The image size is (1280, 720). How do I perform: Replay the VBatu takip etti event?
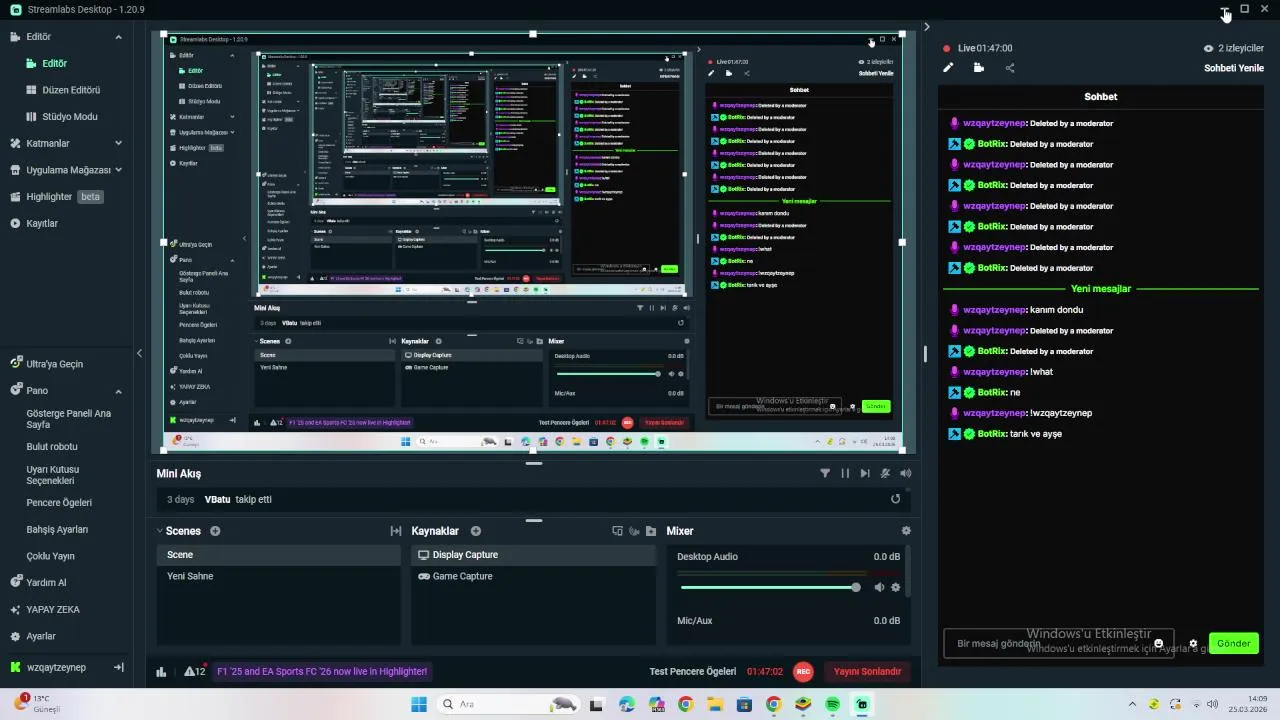(x=895, y=499)
